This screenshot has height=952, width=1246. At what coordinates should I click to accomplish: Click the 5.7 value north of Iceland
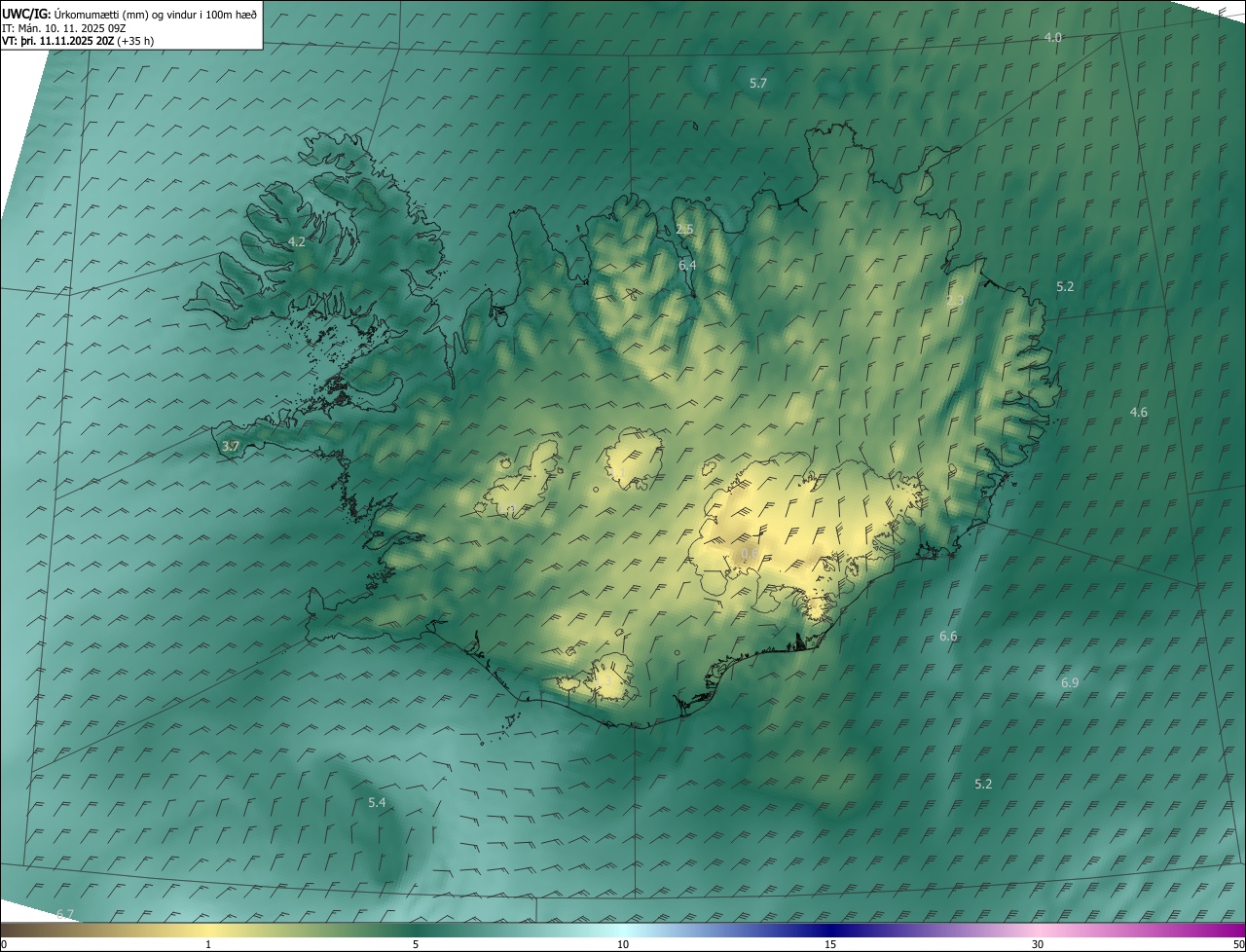pos(758,84)
